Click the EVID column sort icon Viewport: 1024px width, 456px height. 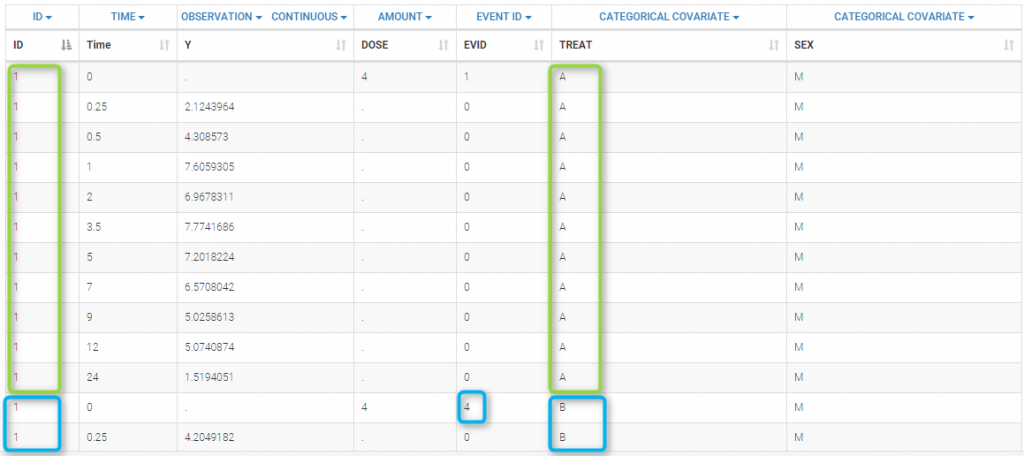pyautogui.click(x=538, y=45)
